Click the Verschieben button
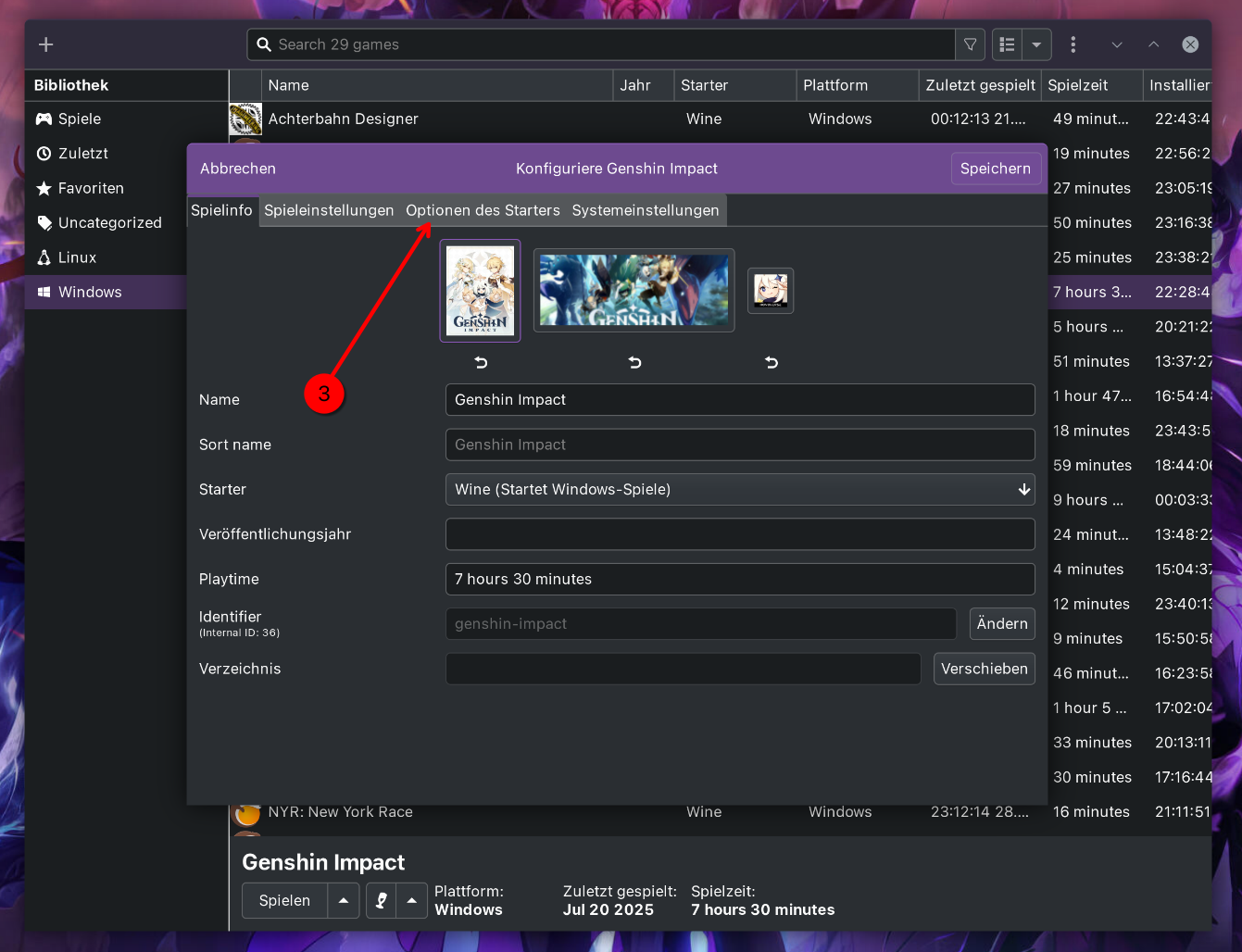This screenshot has width=1242, height=952. 985,669
